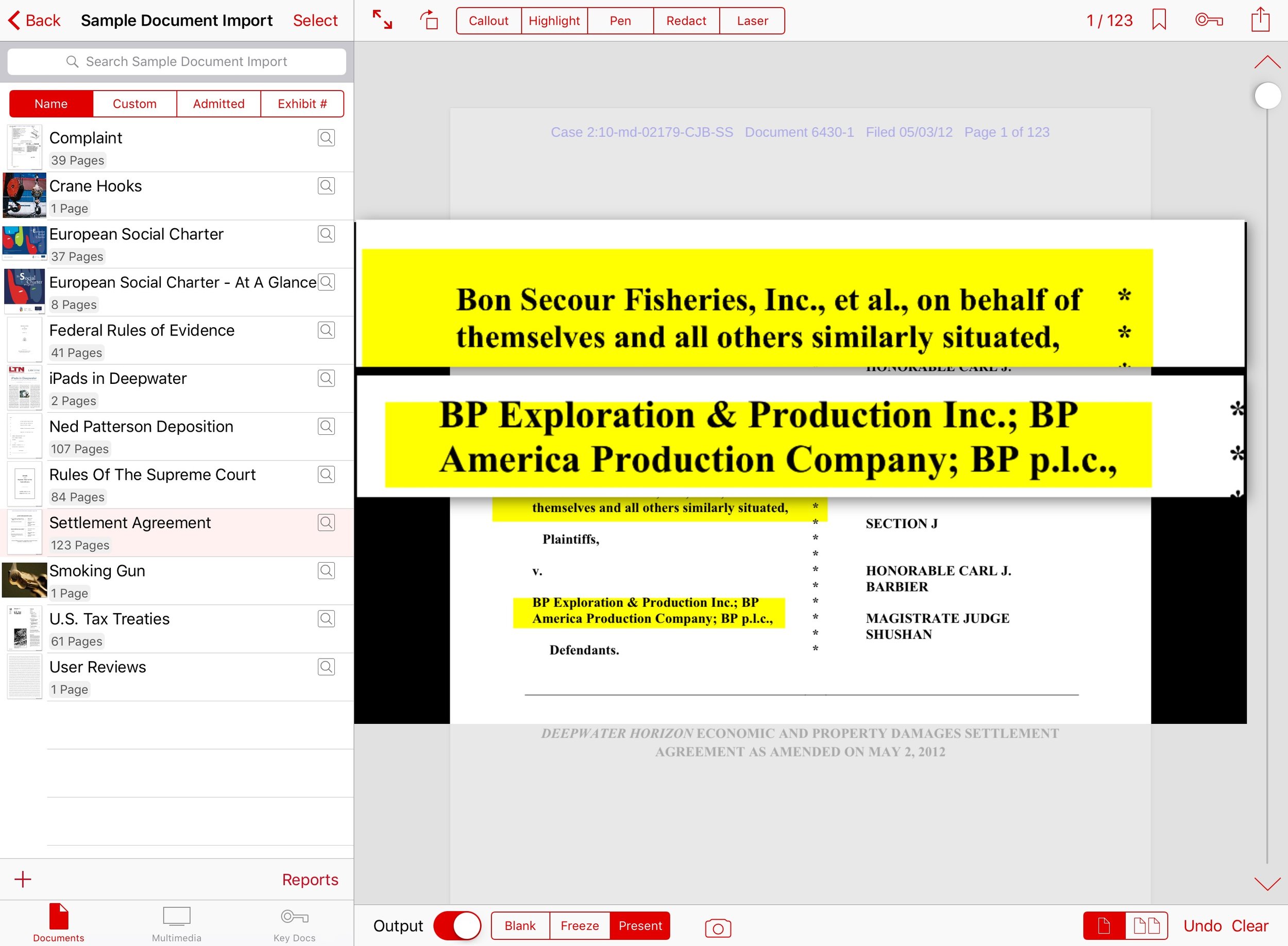
Task: Activate the Redact tool
Action: 686,21
